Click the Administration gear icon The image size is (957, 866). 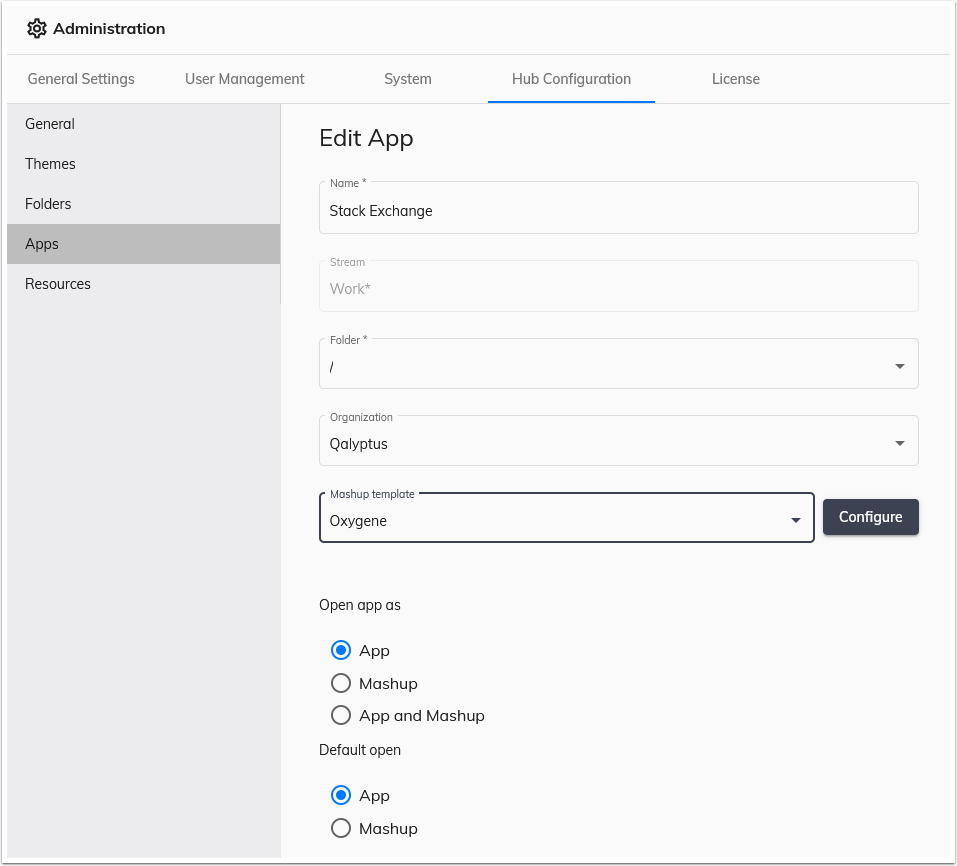(37, 28)
